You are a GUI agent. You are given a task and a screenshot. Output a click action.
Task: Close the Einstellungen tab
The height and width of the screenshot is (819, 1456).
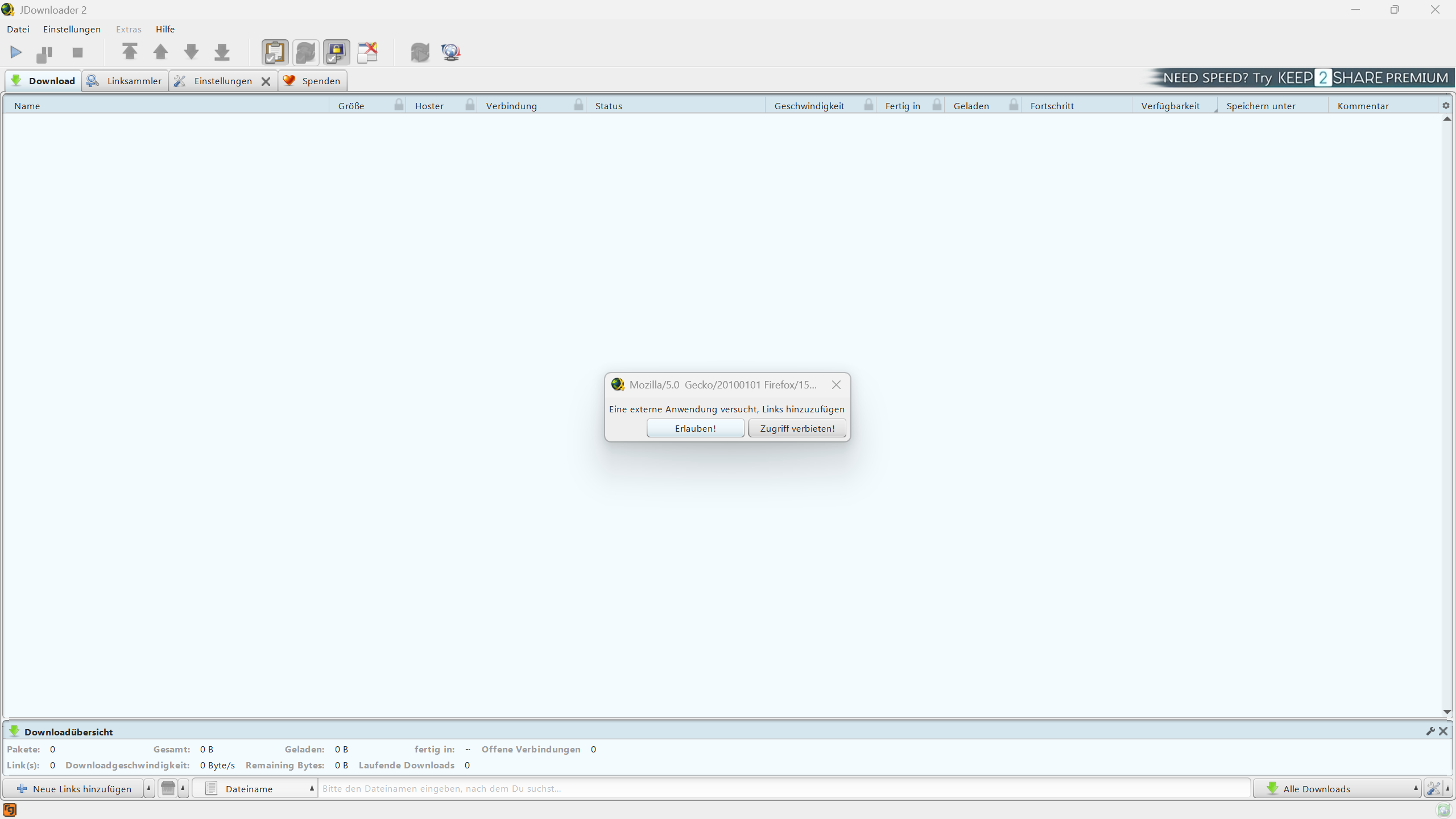pos(266,81)
